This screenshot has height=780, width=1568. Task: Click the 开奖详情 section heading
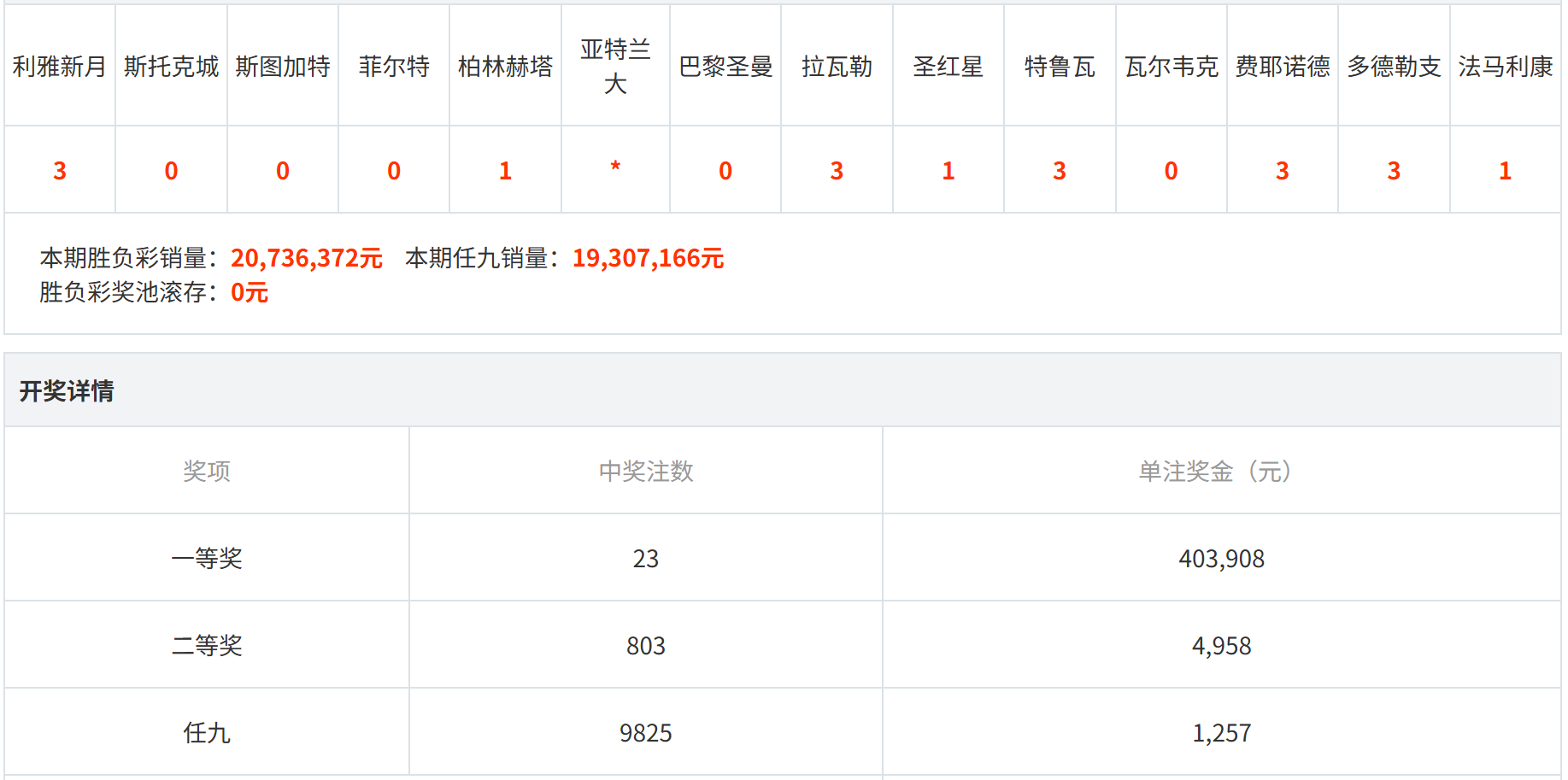[67, 391]
